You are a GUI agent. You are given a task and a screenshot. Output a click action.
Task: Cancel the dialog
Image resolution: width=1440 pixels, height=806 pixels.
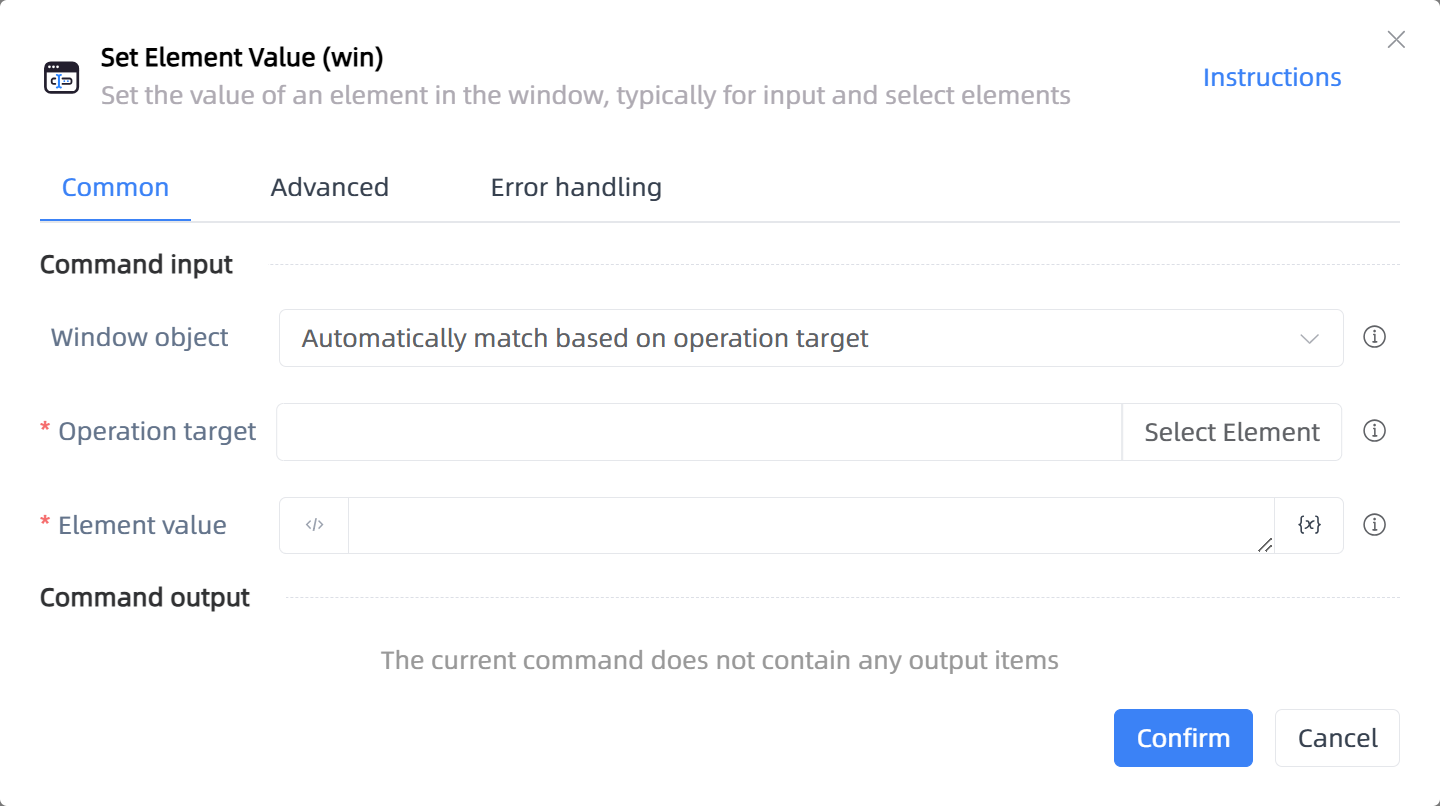click(1337, 738)
